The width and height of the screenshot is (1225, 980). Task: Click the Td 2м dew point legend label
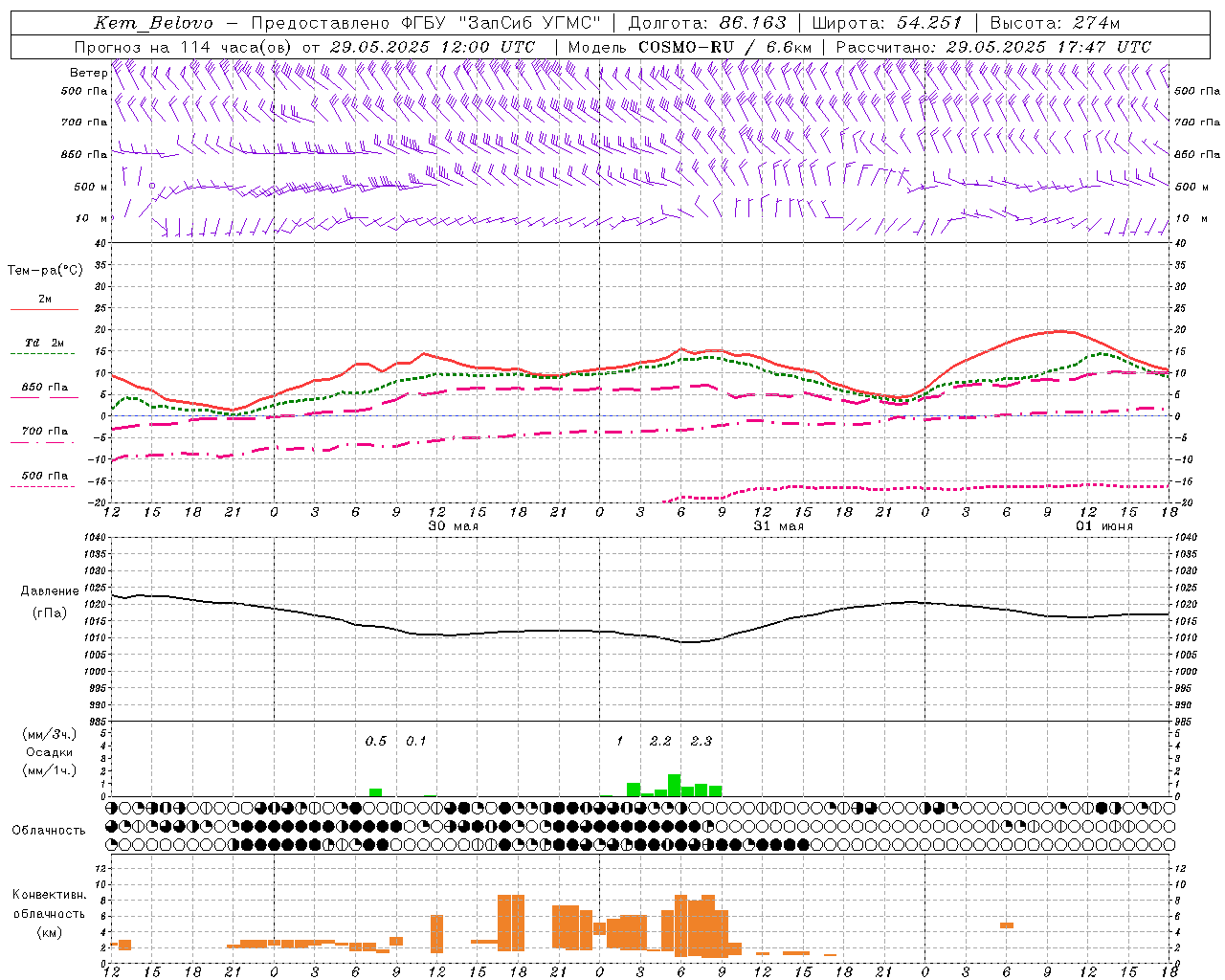coord(45,343)
